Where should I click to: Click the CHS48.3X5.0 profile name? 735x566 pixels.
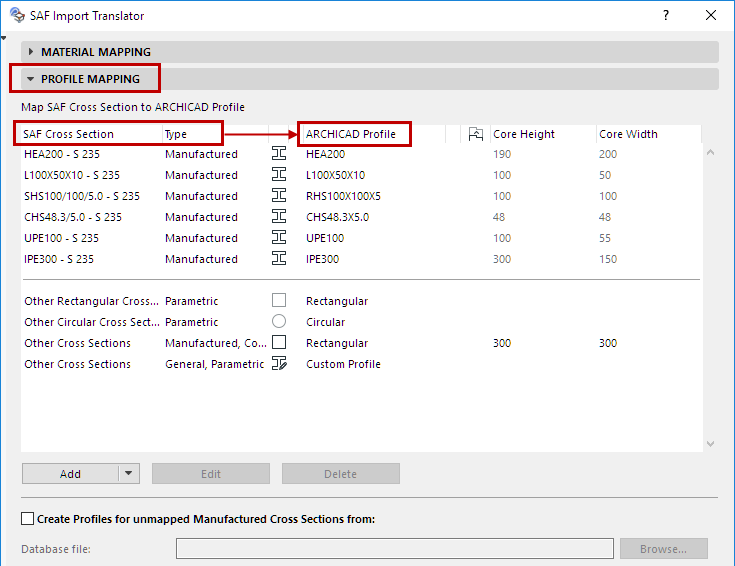click(338, 217)
